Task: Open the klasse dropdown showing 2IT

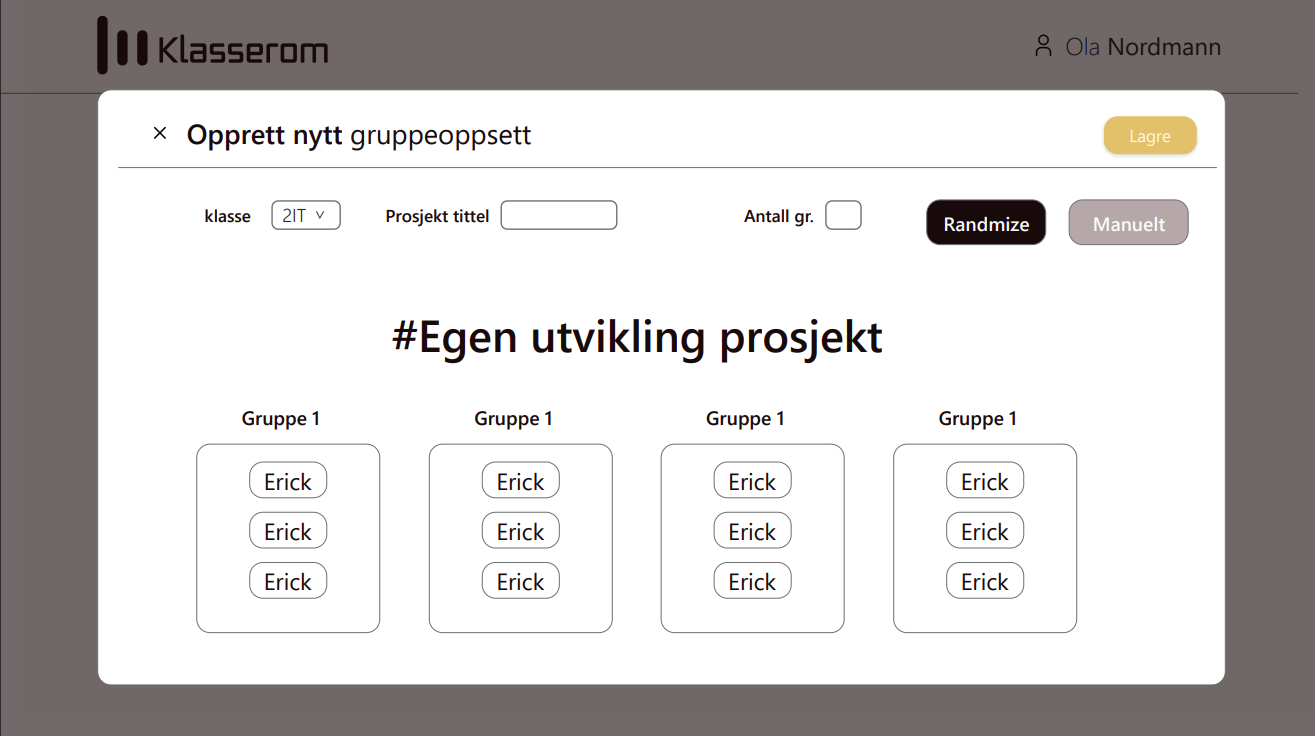Action: coord(305,214)
